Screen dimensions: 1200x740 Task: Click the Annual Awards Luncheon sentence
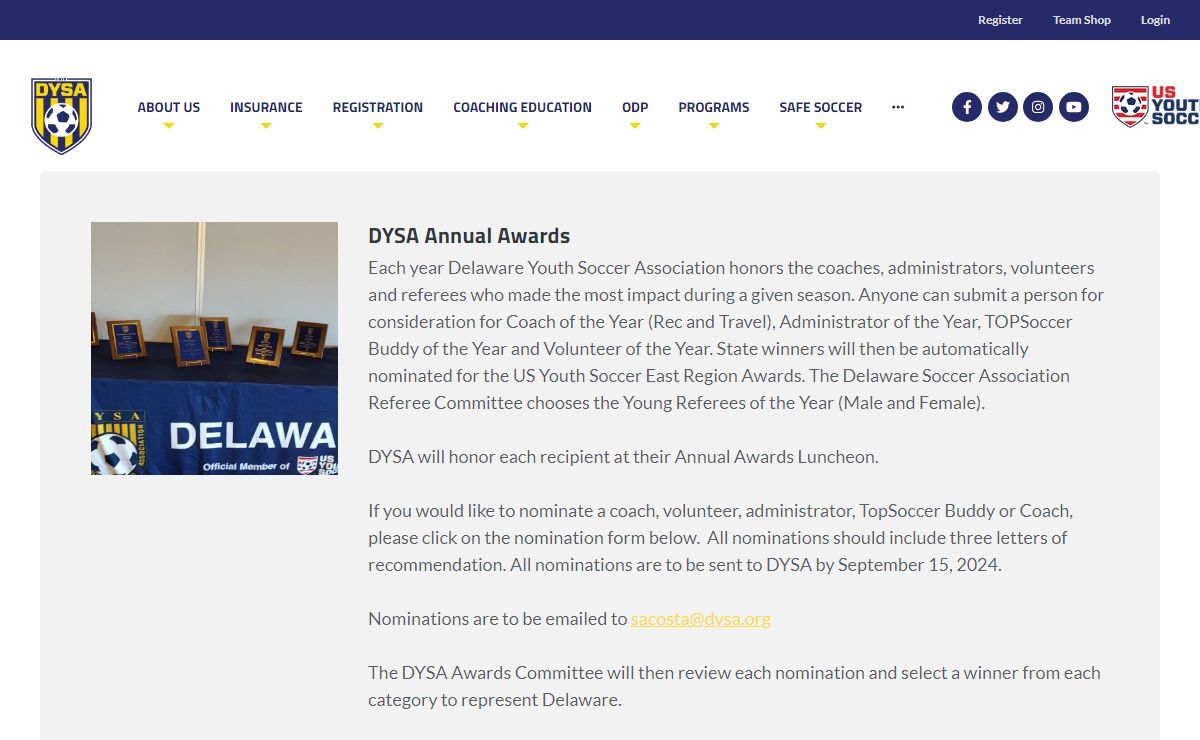pos(623,457)
